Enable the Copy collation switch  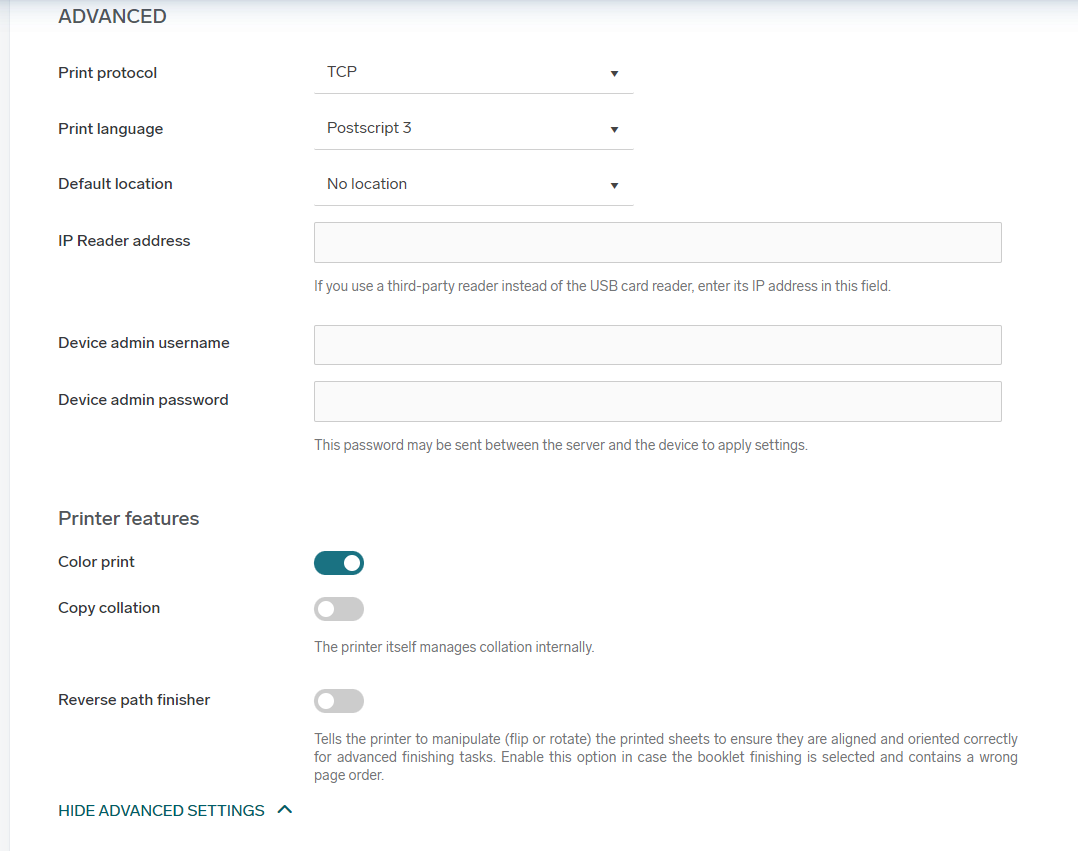(339, 609)
